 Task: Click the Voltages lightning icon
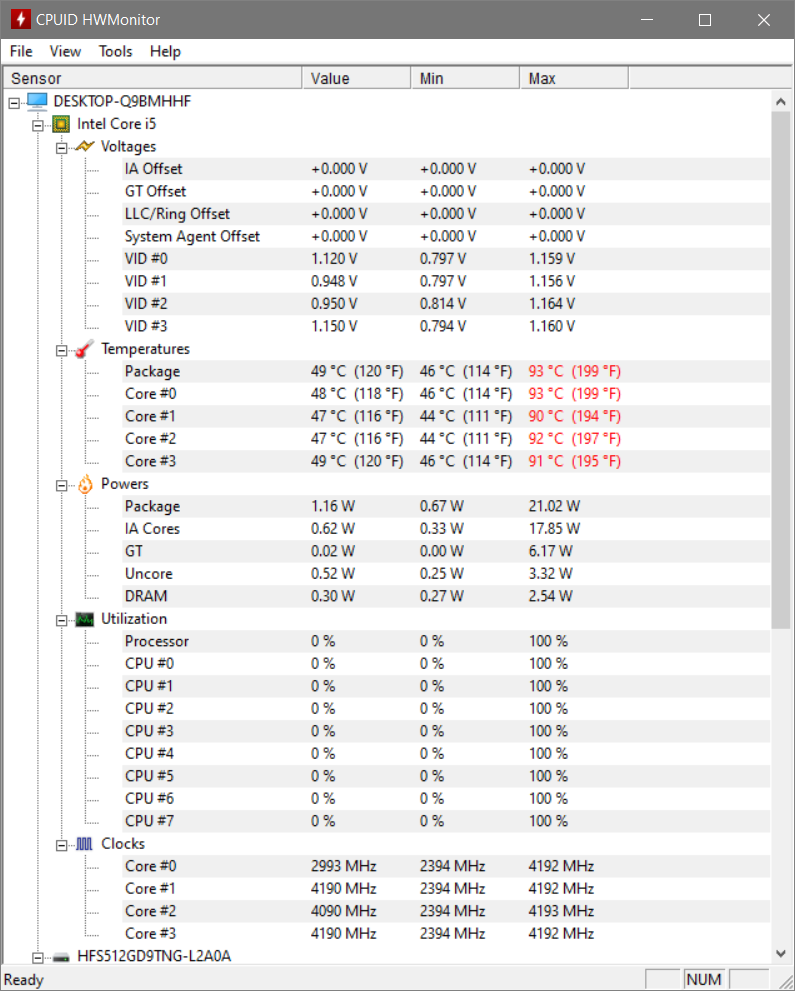pos(85,146)
